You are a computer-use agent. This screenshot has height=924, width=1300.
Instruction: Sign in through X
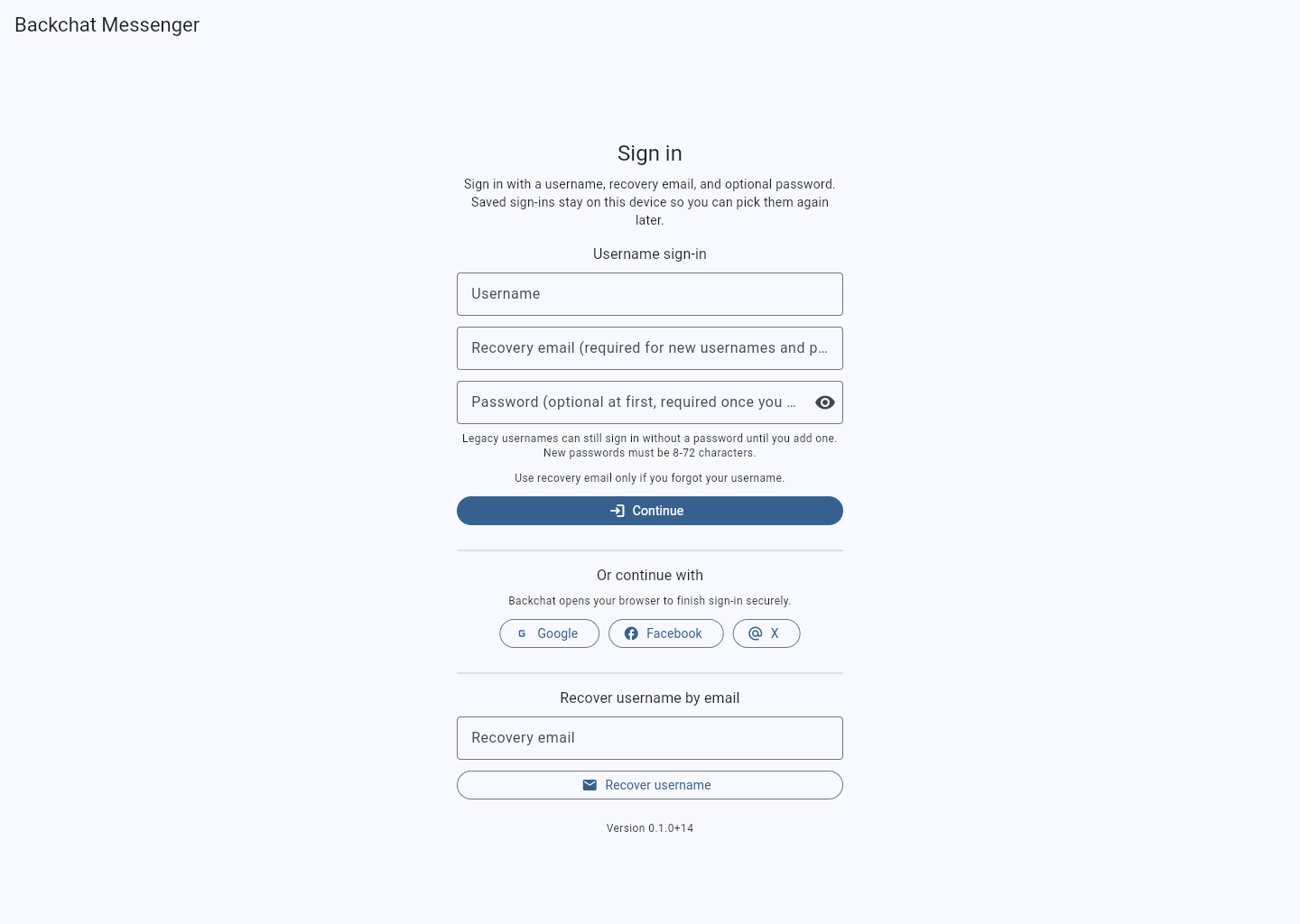pyautogui.click(x=766, y=633)
